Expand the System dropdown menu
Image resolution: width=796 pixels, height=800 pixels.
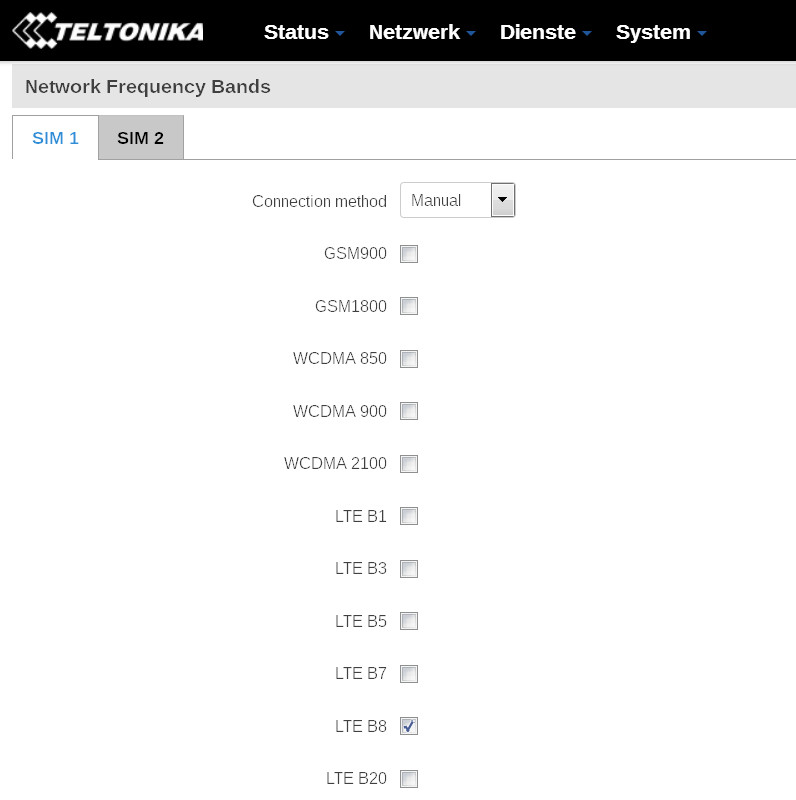click(x=660, y=32)
